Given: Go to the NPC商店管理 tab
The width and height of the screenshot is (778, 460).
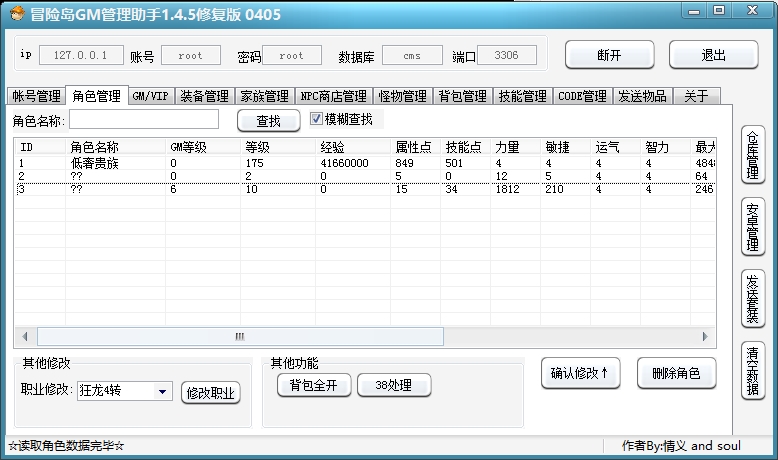Looking at the screenshot, I should [x=334, y=97].
